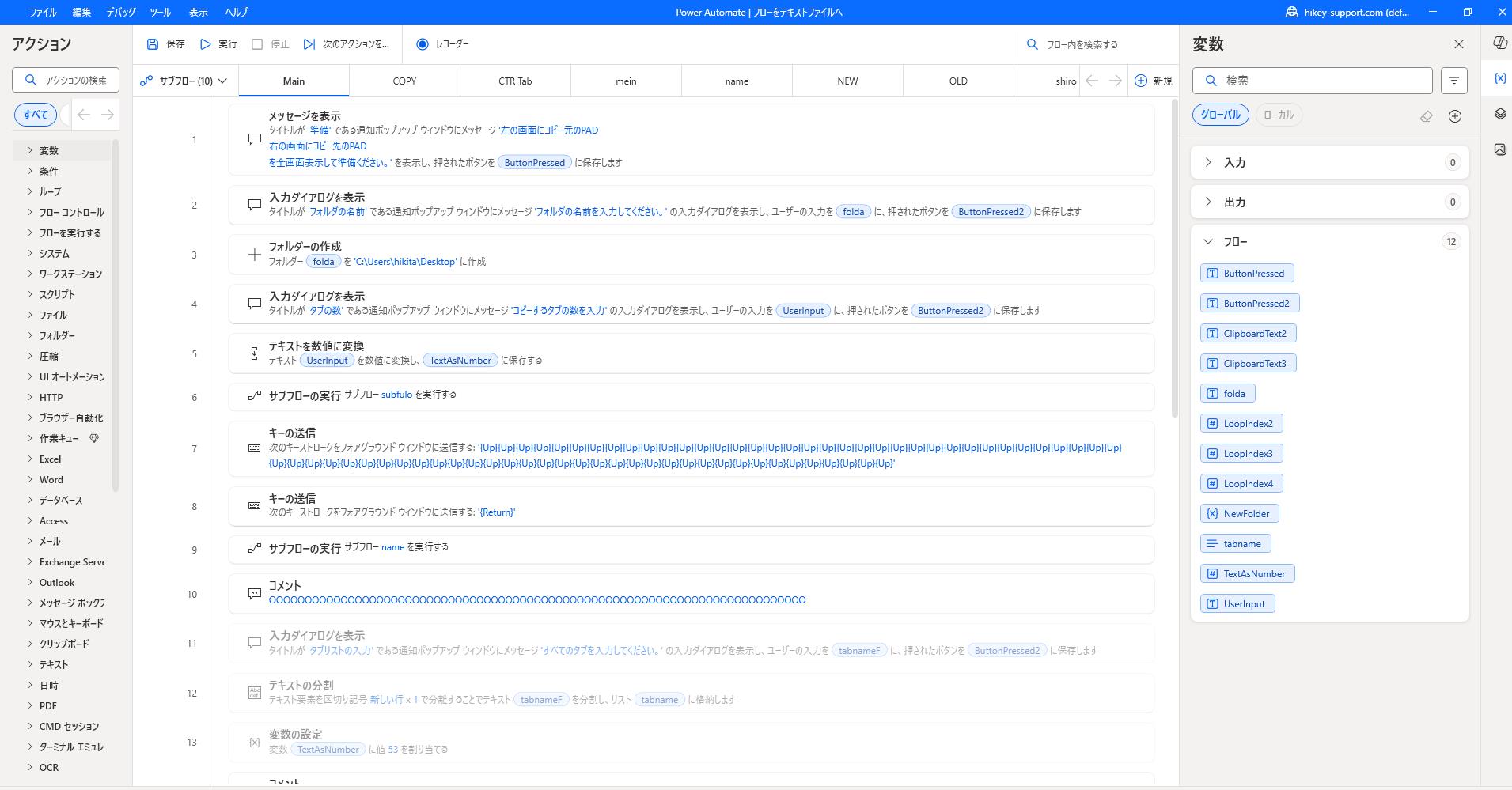Run the next action
The width and height of the screenshot is (1512, 790).
tap(348, 44)
